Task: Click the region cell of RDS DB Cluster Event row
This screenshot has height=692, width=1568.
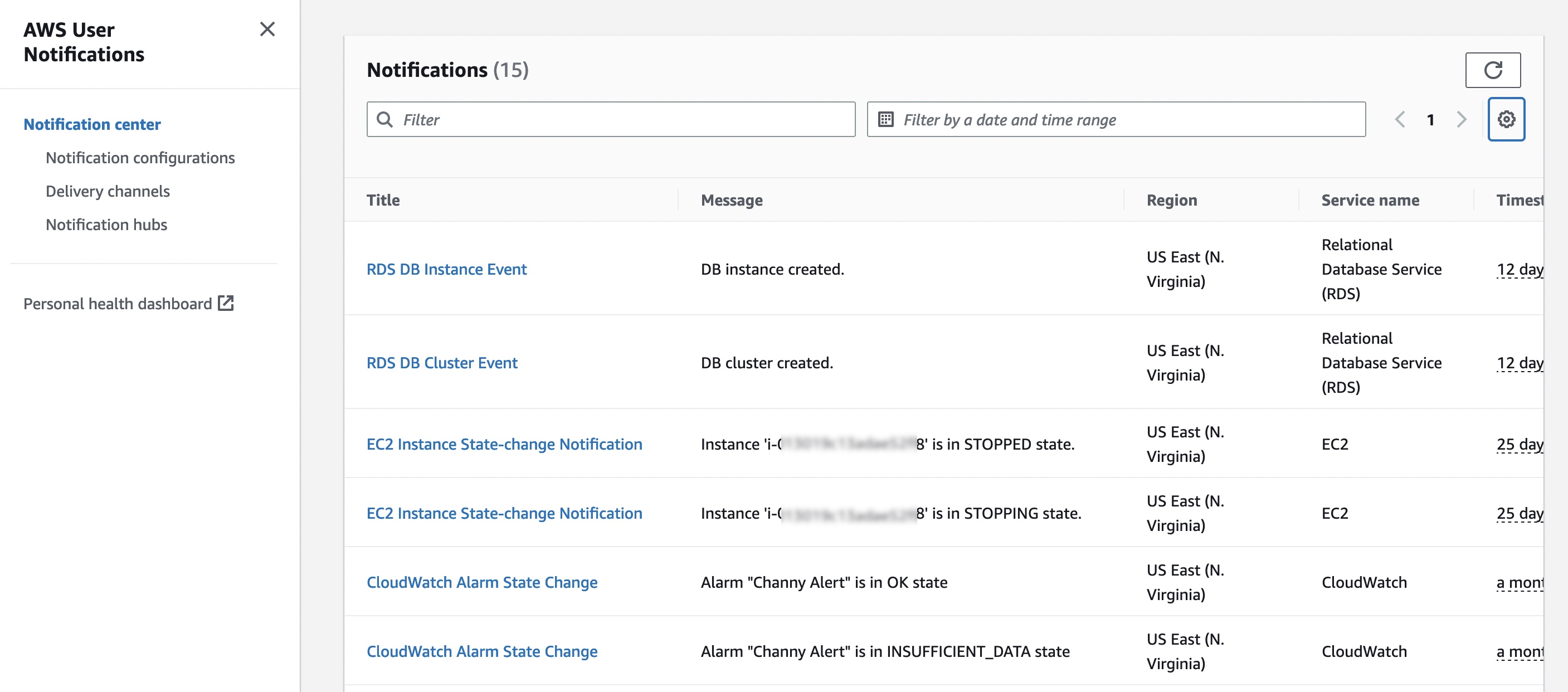Action: 1185,363
